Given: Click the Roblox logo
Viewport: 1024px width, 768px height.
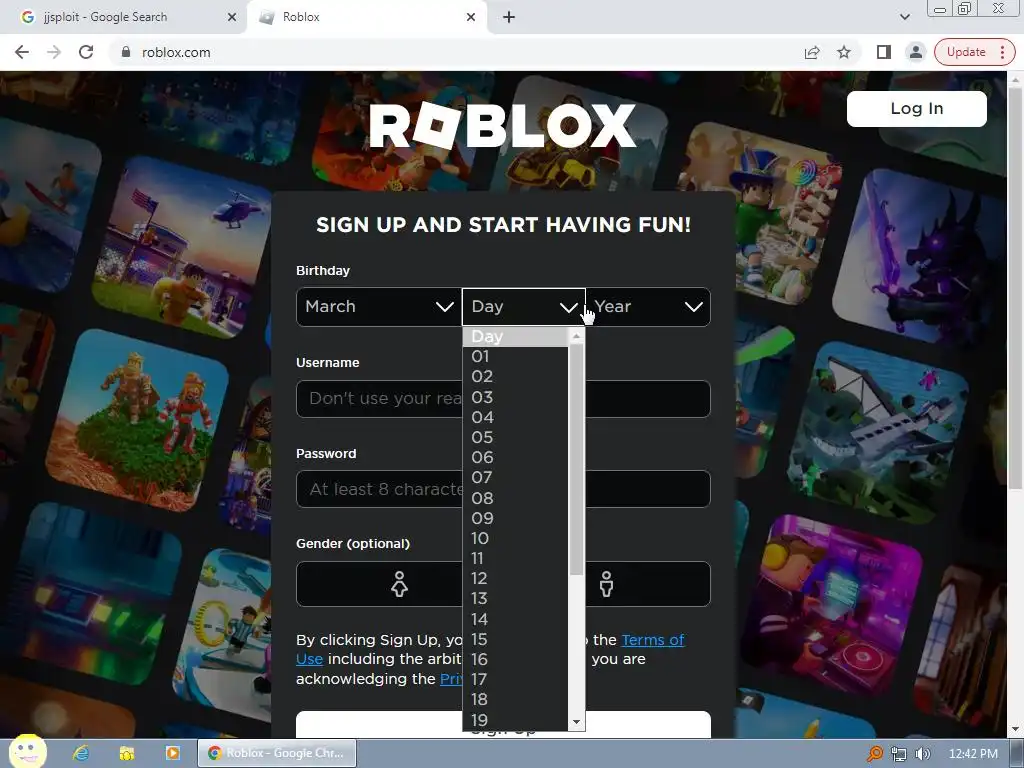Looking at the screenshot, I should point(502,125).
